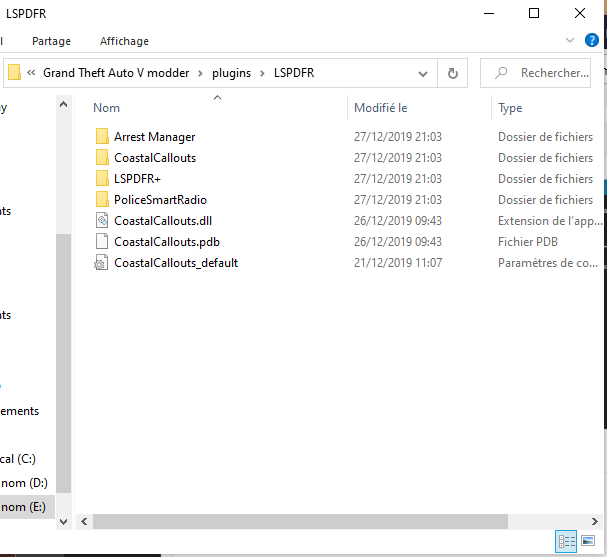This screenshot has width=607, height=557.
Task: Select the CoastalCallouts_default settings file icon
Action: [101, 263]
